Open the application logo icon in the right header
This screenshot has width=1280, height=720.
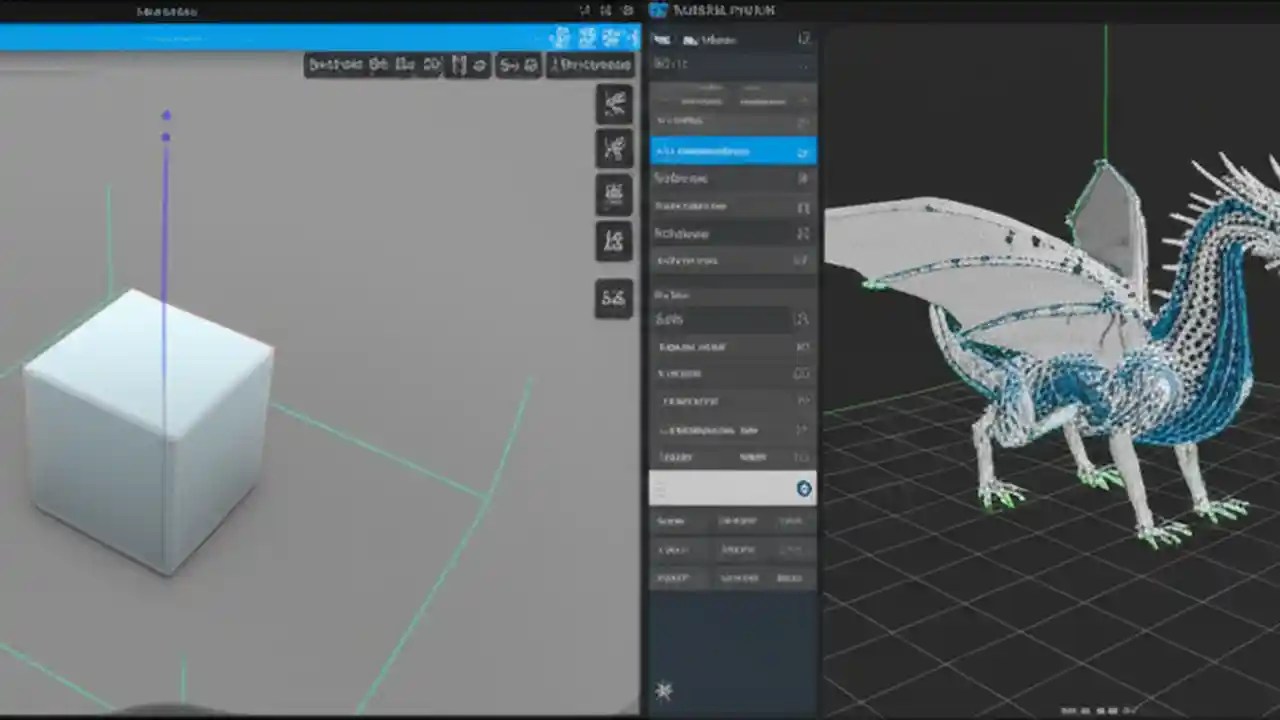coord(659,10)
